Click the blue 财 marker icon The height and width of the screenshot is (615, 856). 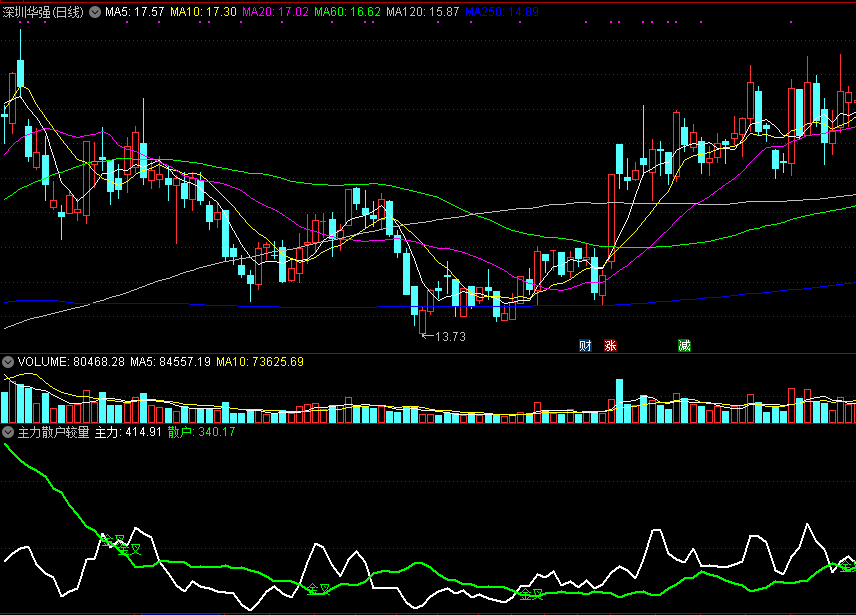click(x=585, y=345)
